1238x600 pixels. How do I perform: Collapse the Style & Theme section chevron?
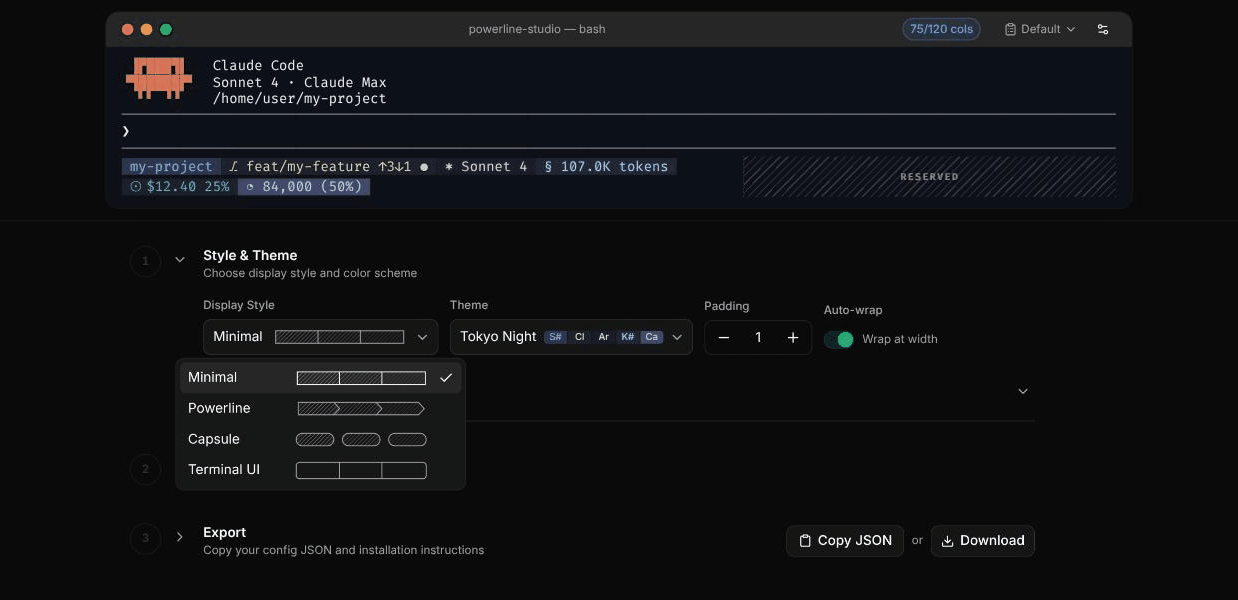[180, 260]
